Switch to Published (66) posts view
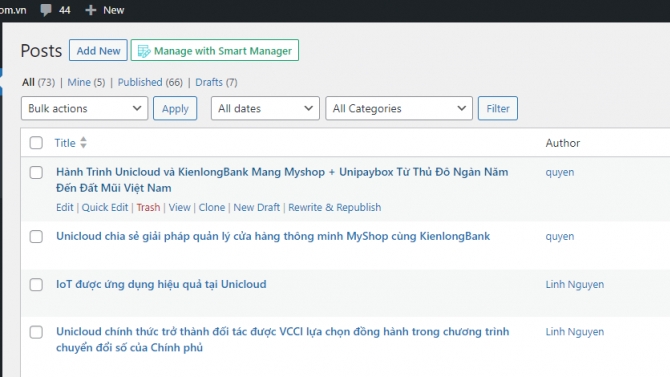Image resolution: width=670 pixels, height=377 pixels. click(x=150, y=82)
